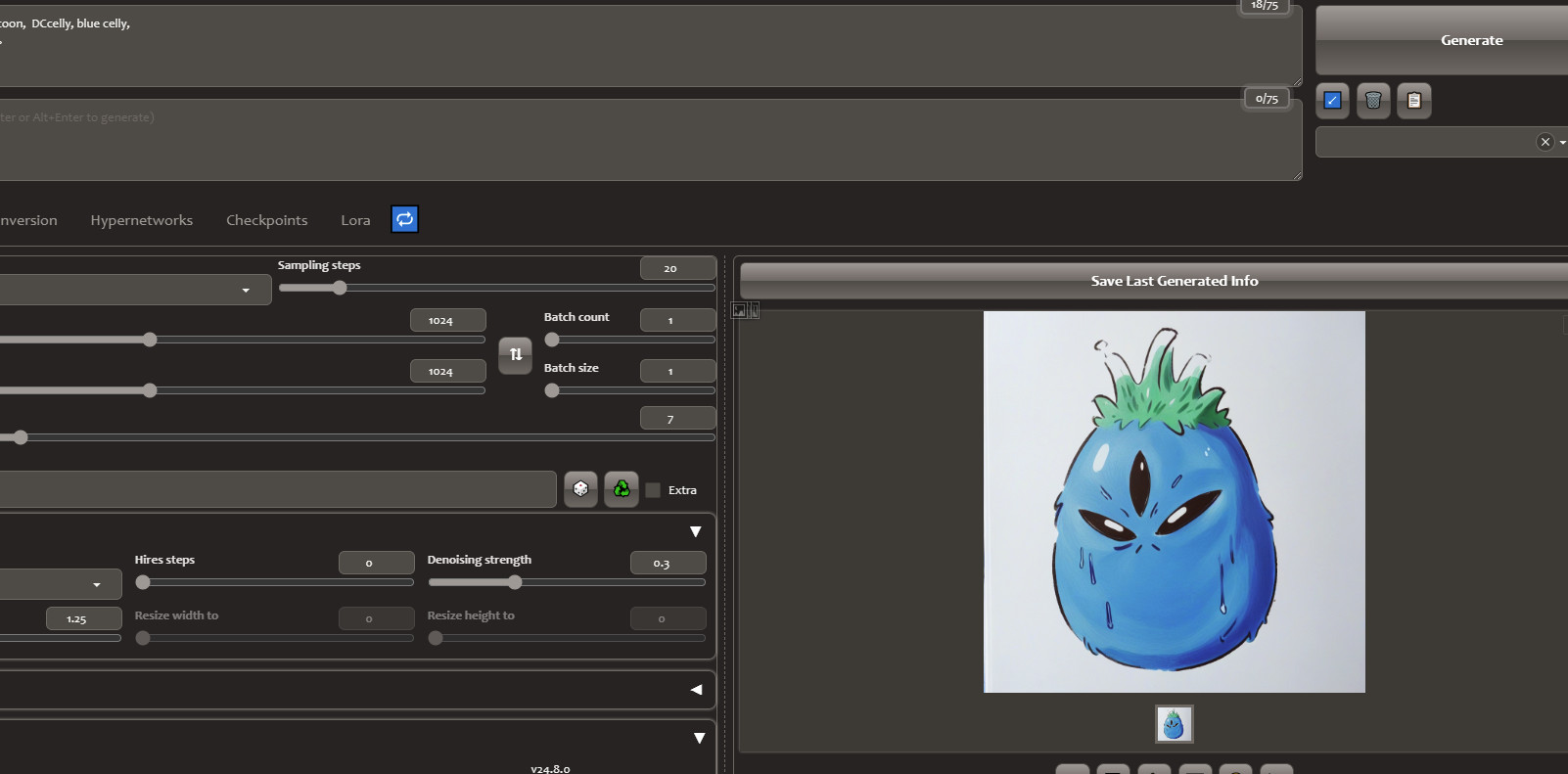
Task: Collapse section with triangle above Hires steps
Action: pyautogui.click(x=696, y=531)
